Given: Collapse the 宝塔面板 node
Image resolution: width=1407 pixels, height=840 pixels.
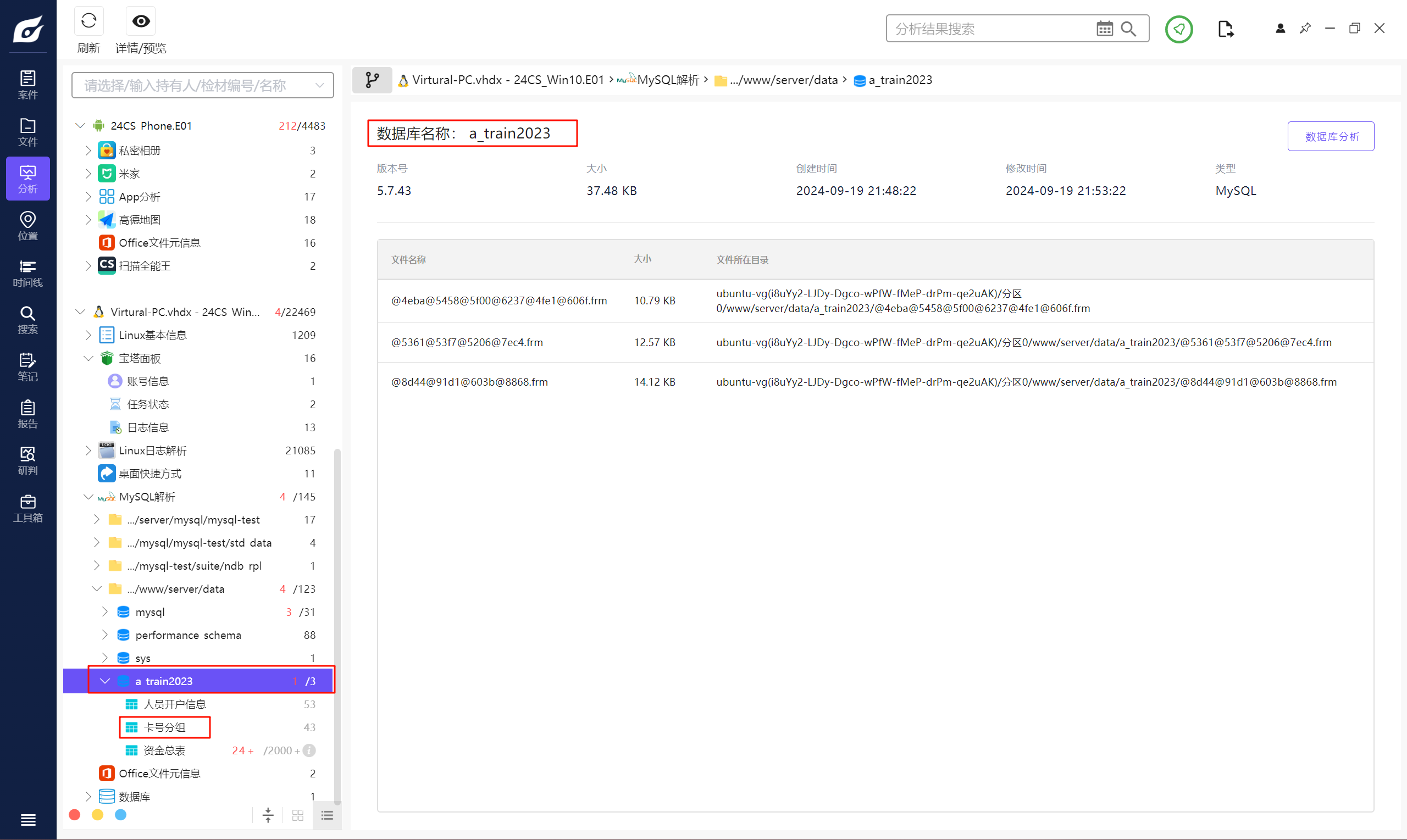Looking at the screenshot, I should coord(88,358).
